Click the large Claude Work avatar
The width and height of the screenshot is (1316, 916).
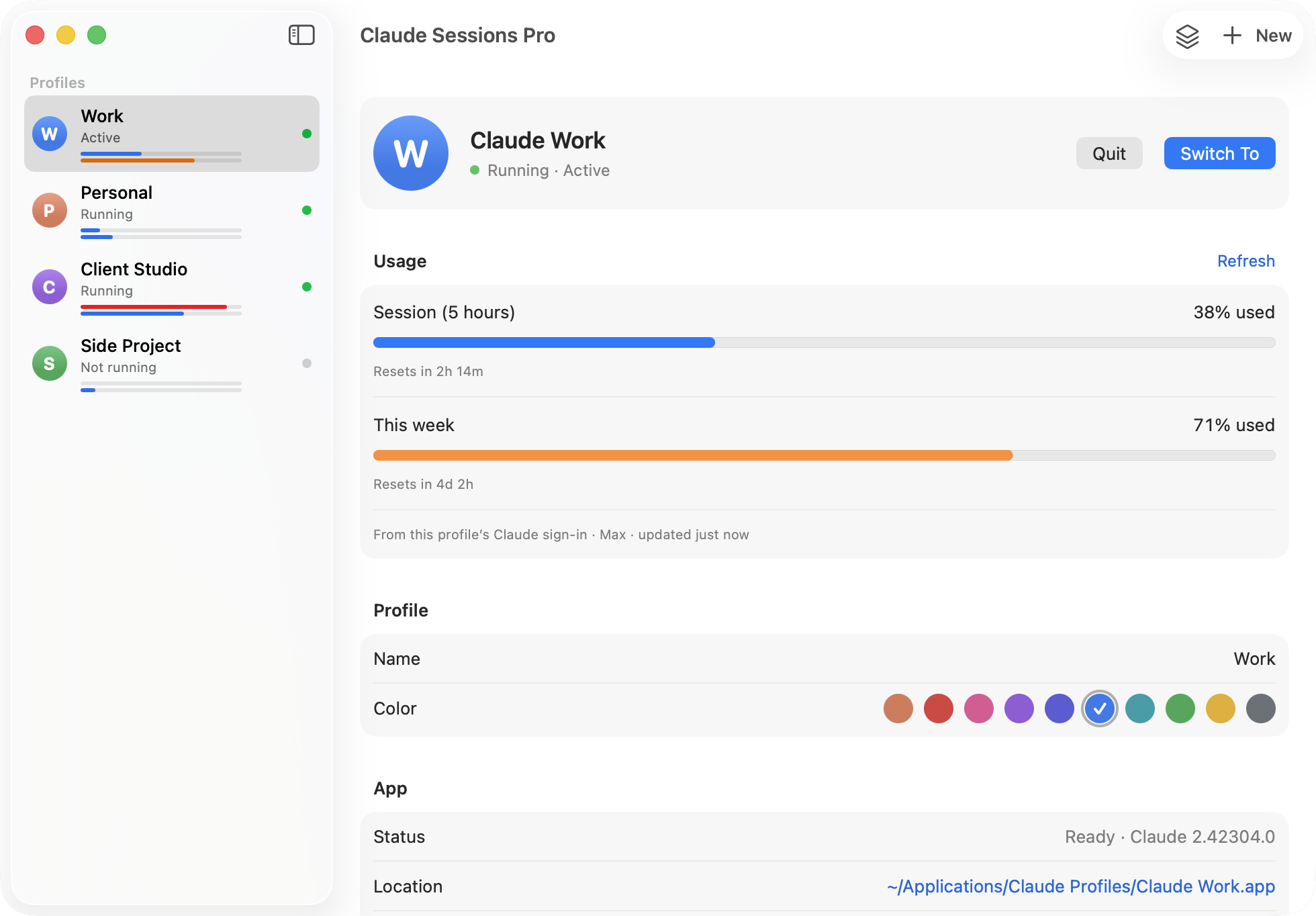coord(411,153)
